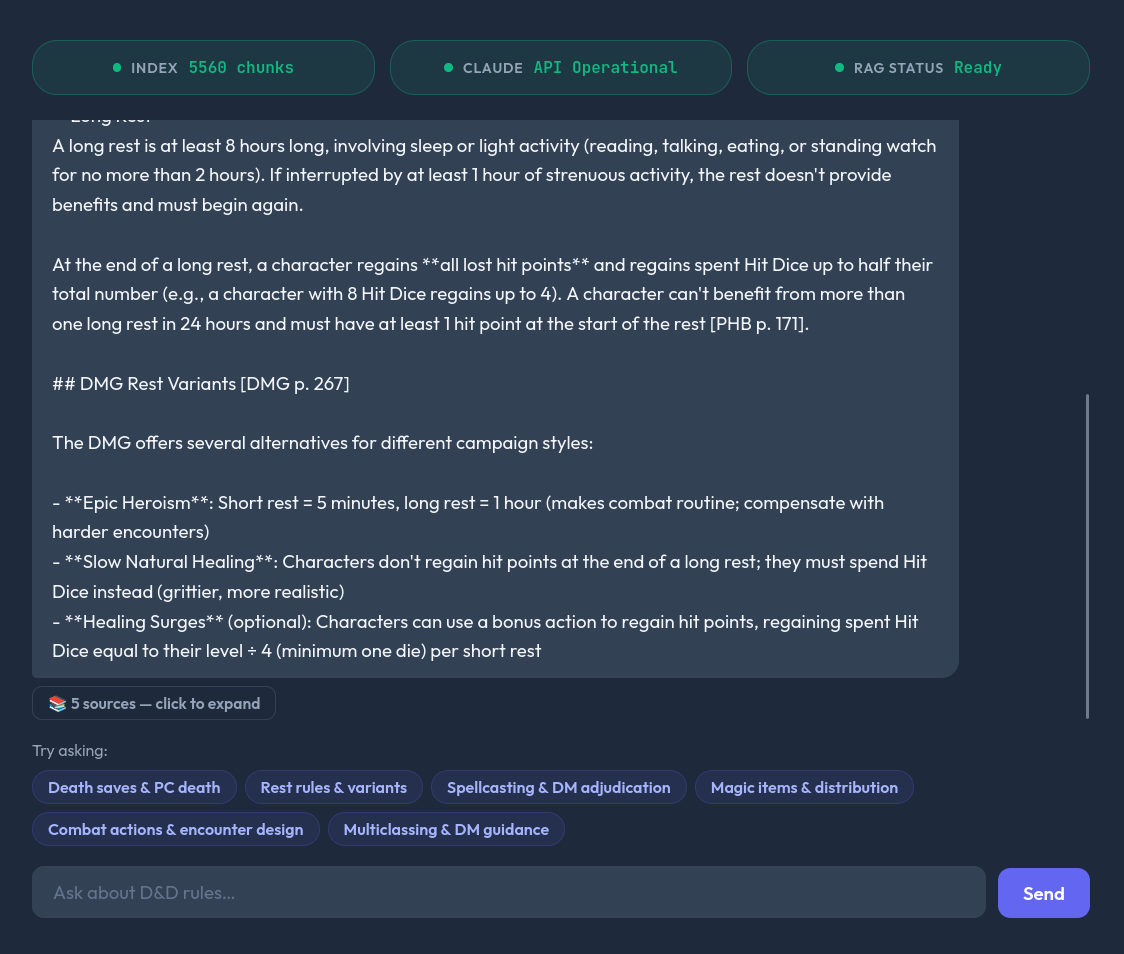The image size is (1124, 954).
Task: Select Magic items & distribution suggestion
Action: [804, 788]
